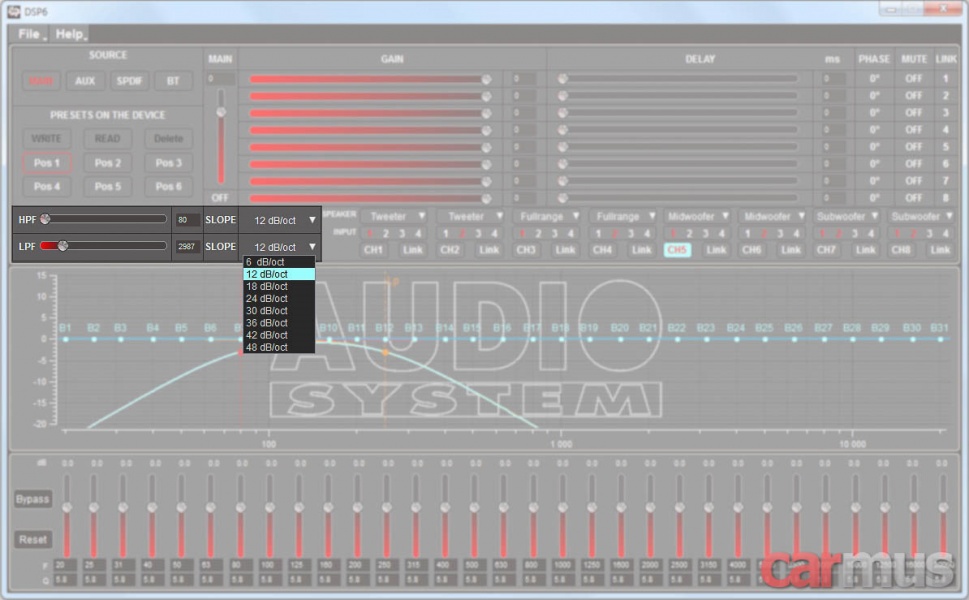Open the Midwoofer speaker dropdown above CH6
The width and height of the screenshot is (969, 600).
pos(773,216)
